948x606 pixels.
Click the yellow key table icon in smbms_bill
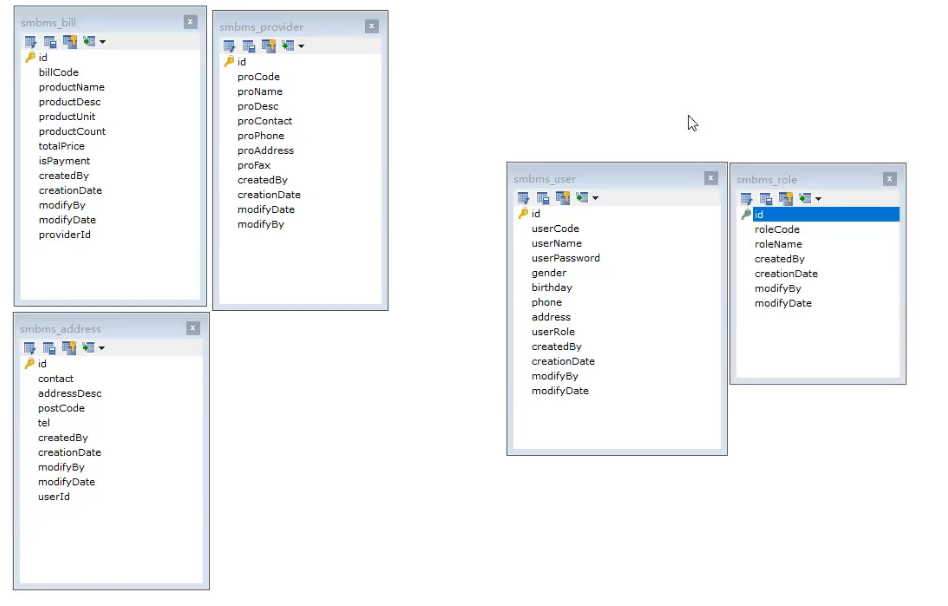coord(70,42)
